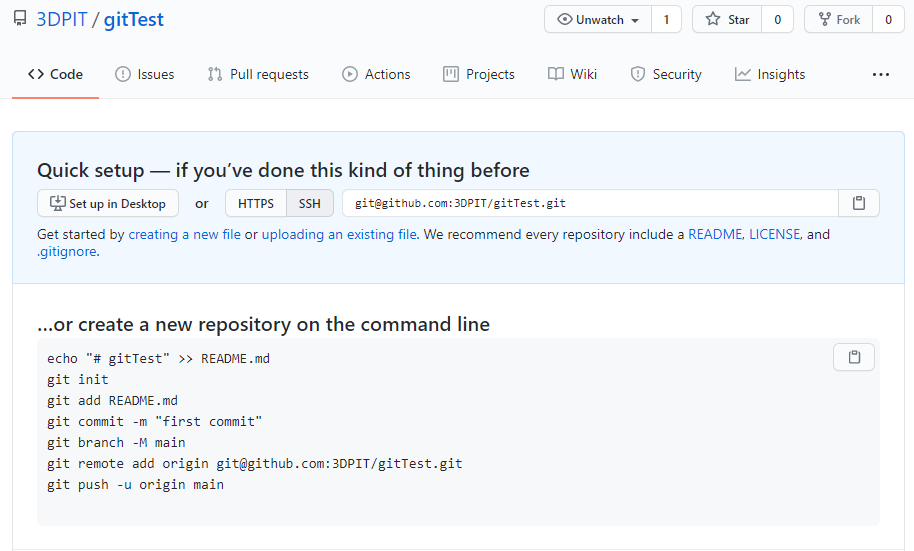914x551 pixels.
Task: Open the gitTest repository link
Action: click(133, 19)
